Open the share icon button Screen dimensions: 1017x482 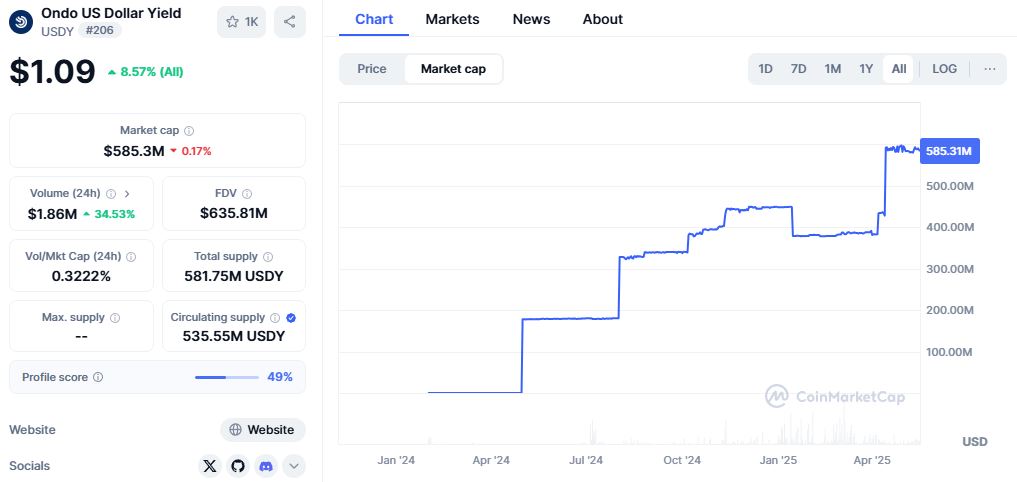coord(290,22)
